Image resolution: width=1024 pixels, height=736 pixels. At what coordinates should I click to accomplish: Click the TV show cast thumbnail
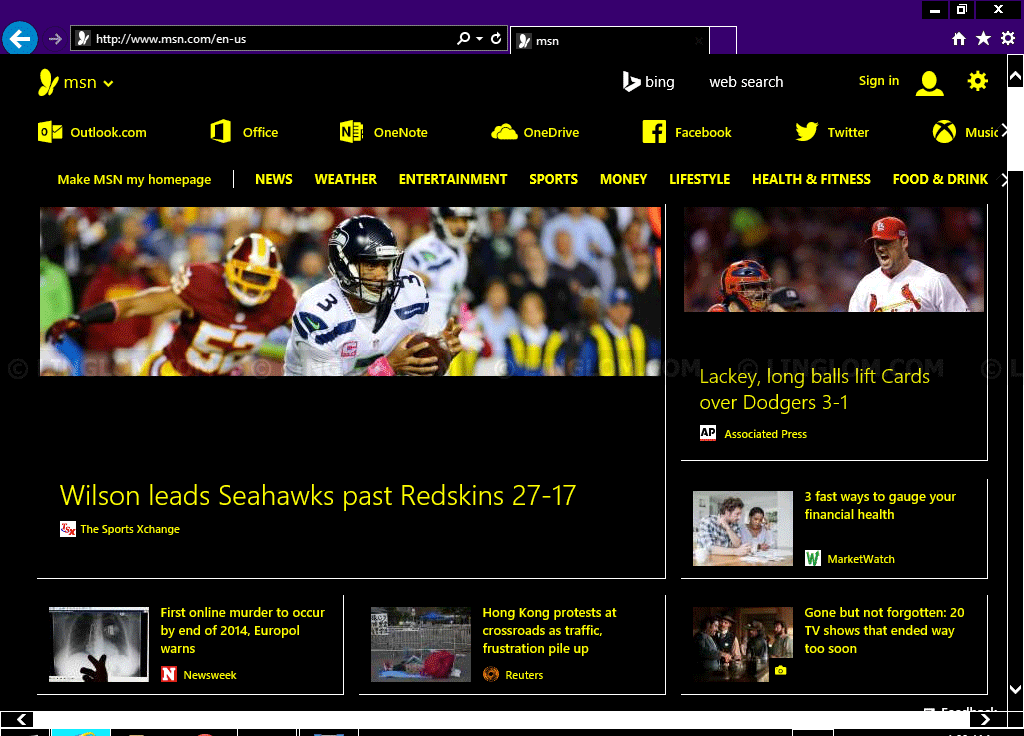[x=743, y=644]
